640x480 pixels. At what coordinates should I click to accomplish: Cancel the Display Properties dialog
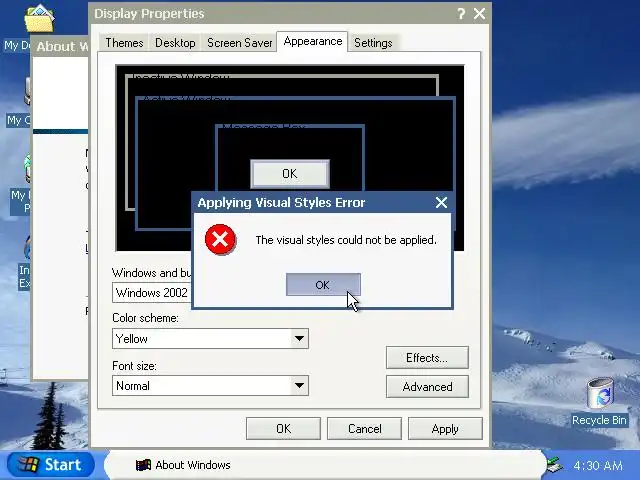pyautogui.click(x=364, y=429)
